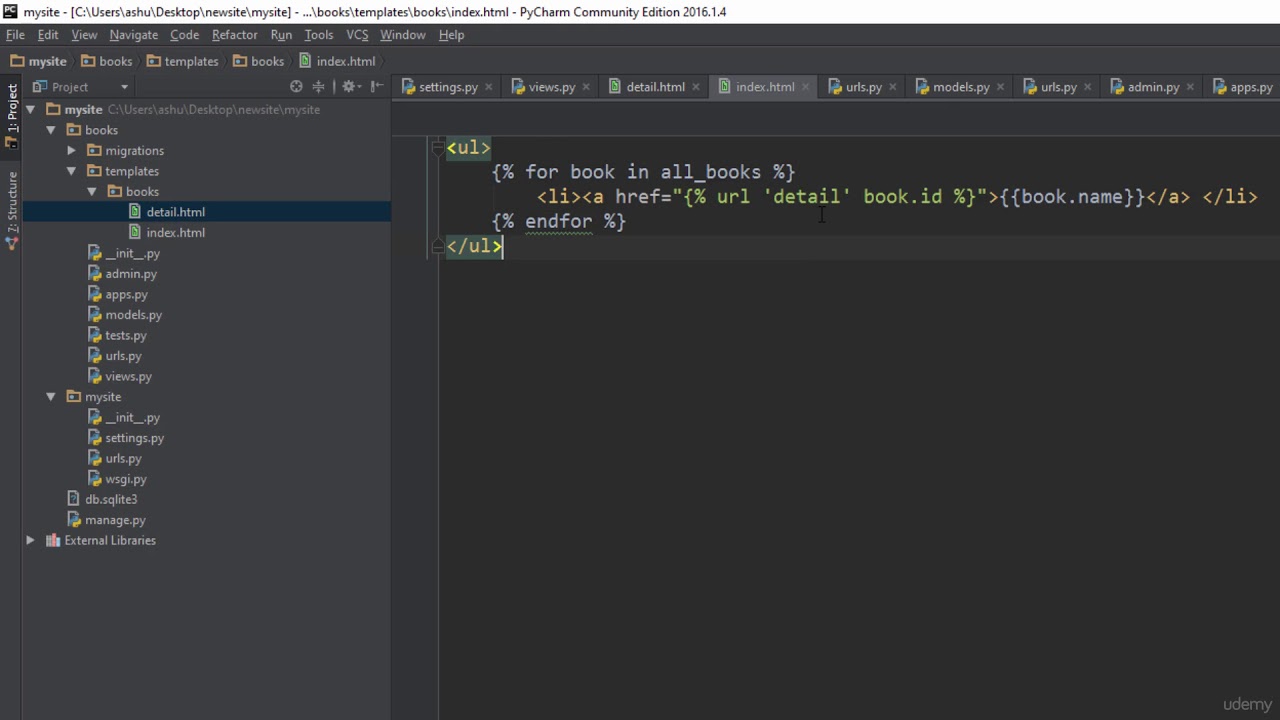1280x720 pixels.
Task: Toggle the 1: Project side tool button
Action: tap(12, 115)
